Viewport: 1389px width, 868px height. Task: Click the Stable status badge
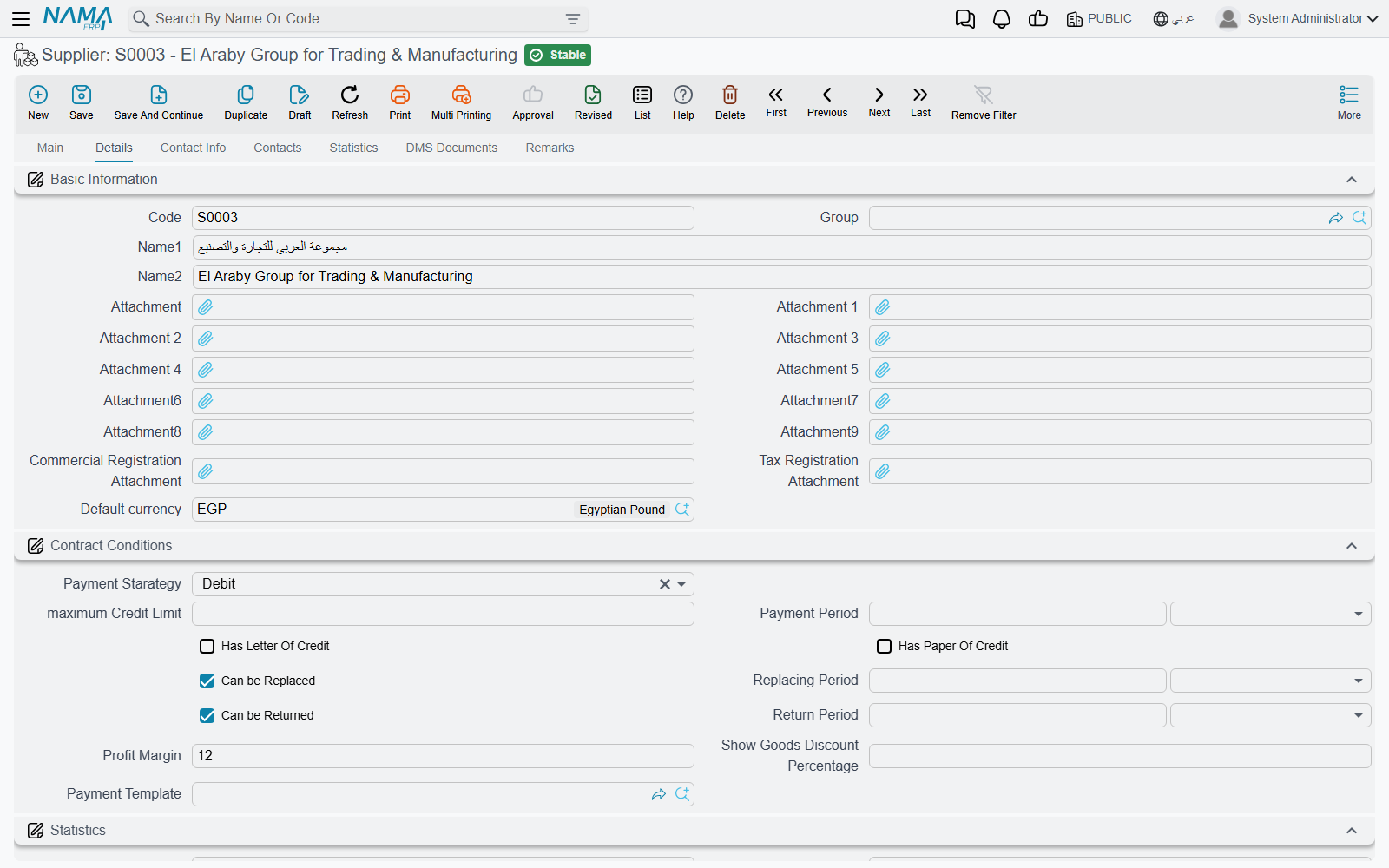point(557,55)
